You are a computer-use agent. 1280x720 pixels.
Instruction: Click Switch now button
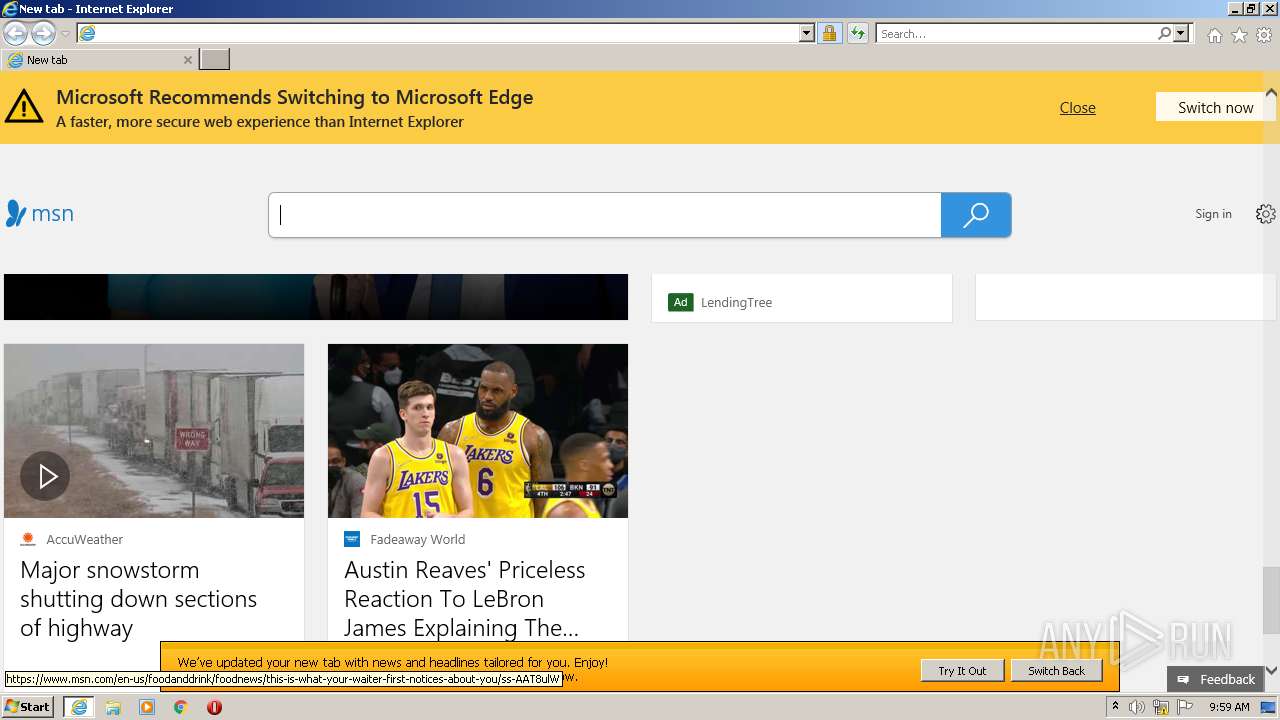click(x=1215, y=107)
